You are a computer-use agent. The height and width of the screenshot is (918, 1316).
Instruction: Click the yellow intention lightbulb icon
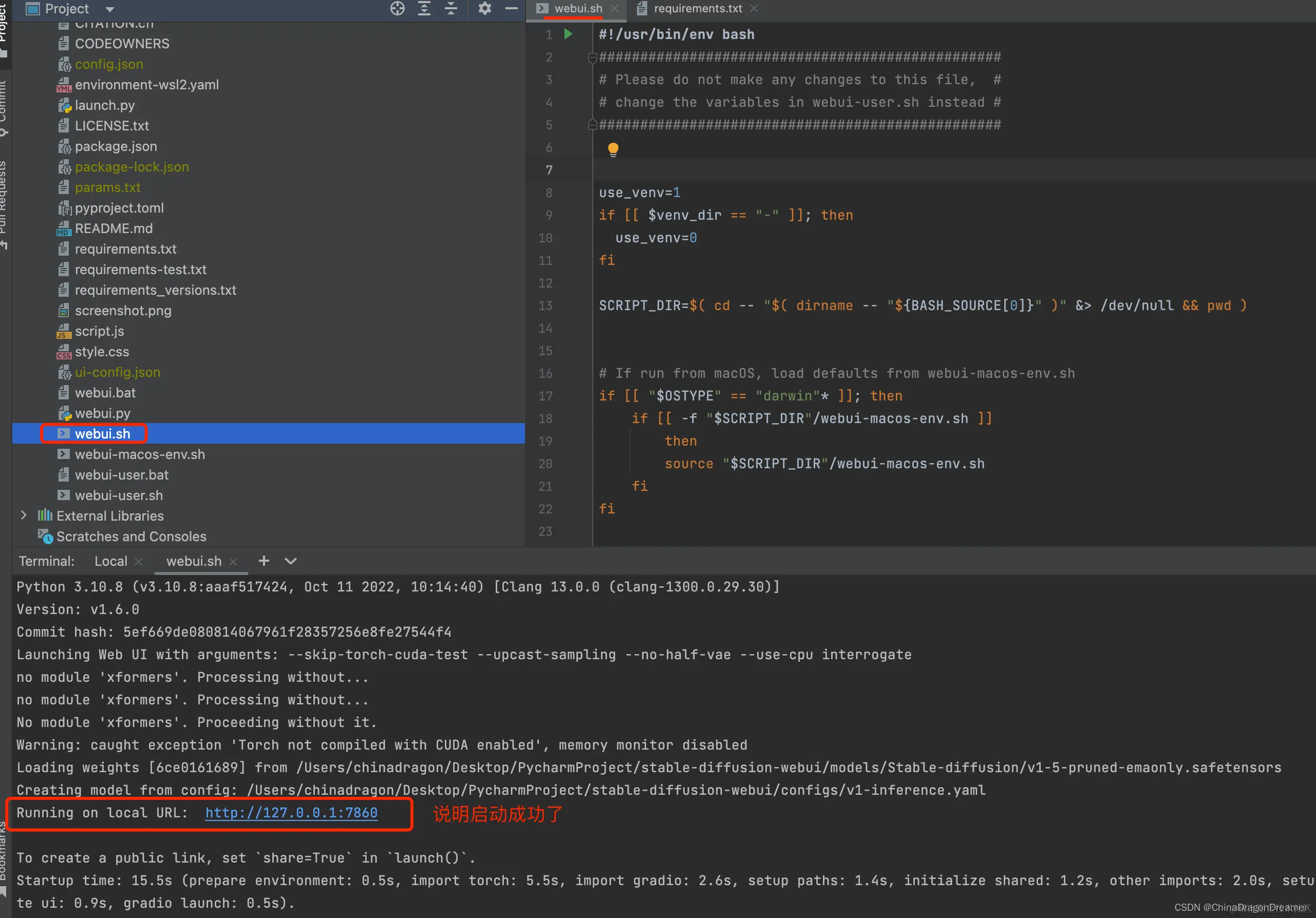[613, 149]
